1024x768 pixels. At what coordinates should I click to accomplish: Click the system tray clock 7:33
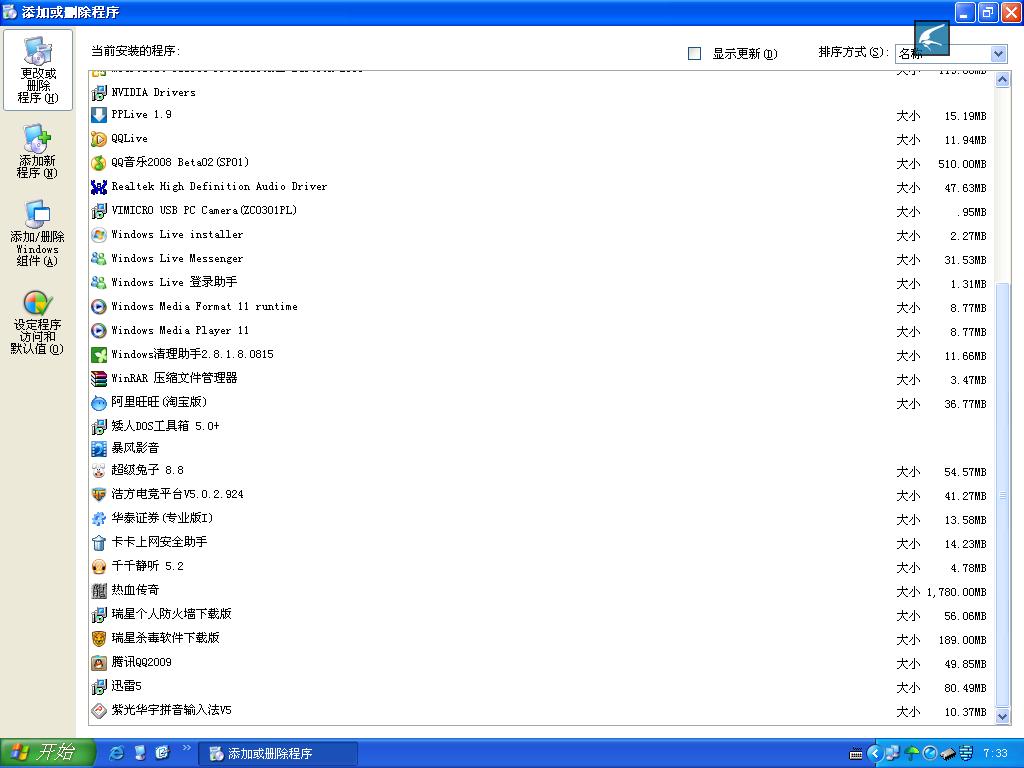995,754
